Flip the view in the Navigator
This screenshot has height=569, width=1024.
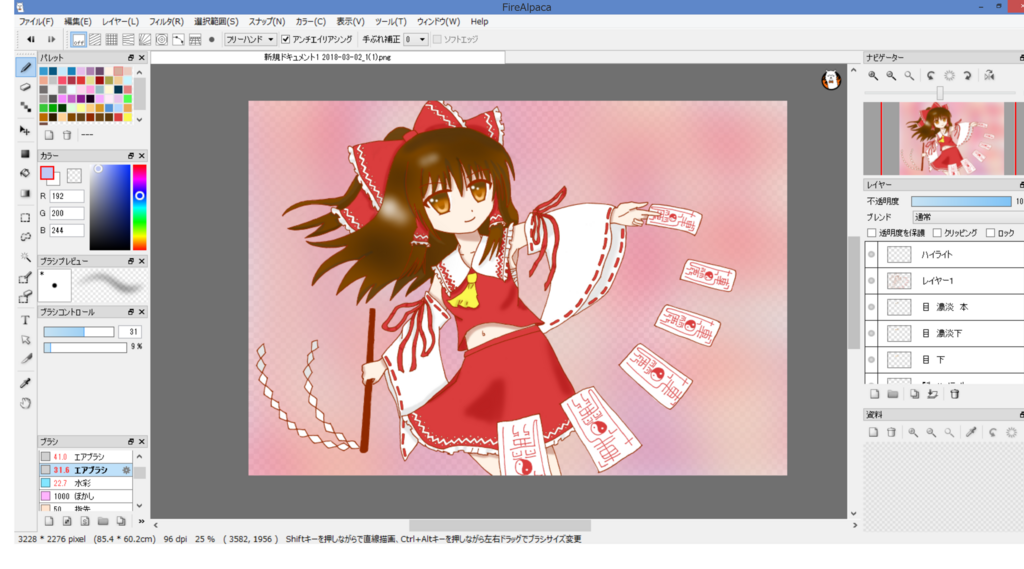coord(989,76)
